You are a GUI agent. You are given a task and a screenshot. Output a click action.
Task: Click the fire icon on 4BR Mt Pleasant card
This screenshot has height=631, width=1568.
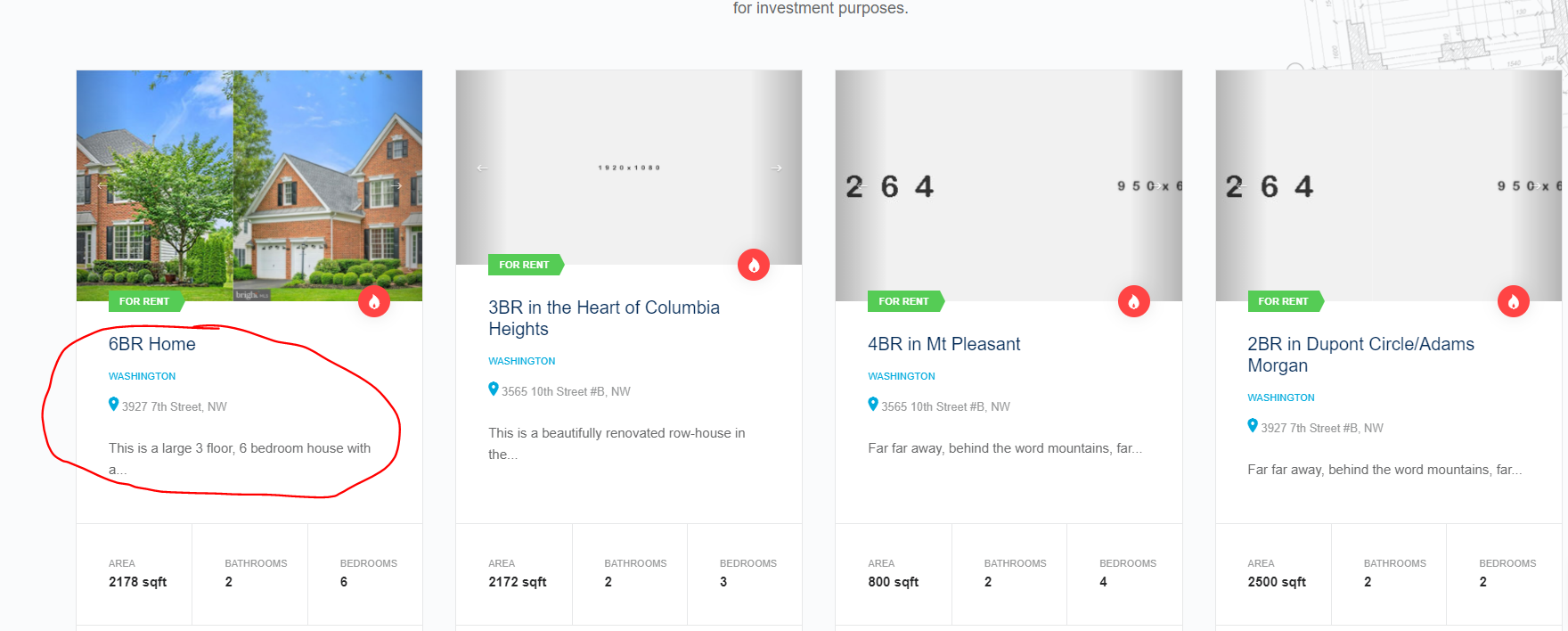(1133, 302)
